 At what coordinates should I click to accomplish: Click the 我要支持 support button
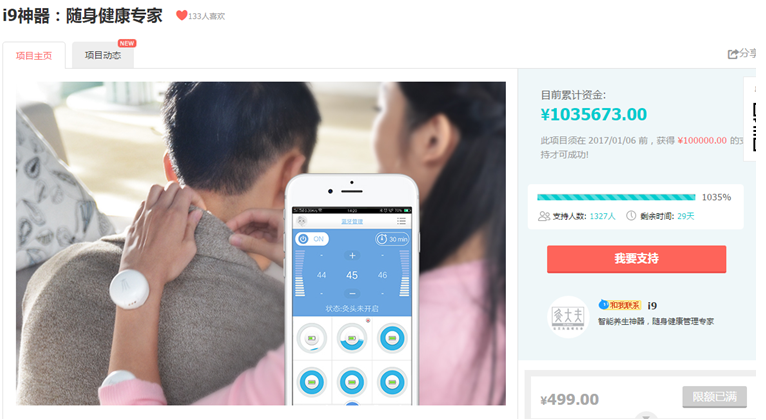(x=636, y=259)
